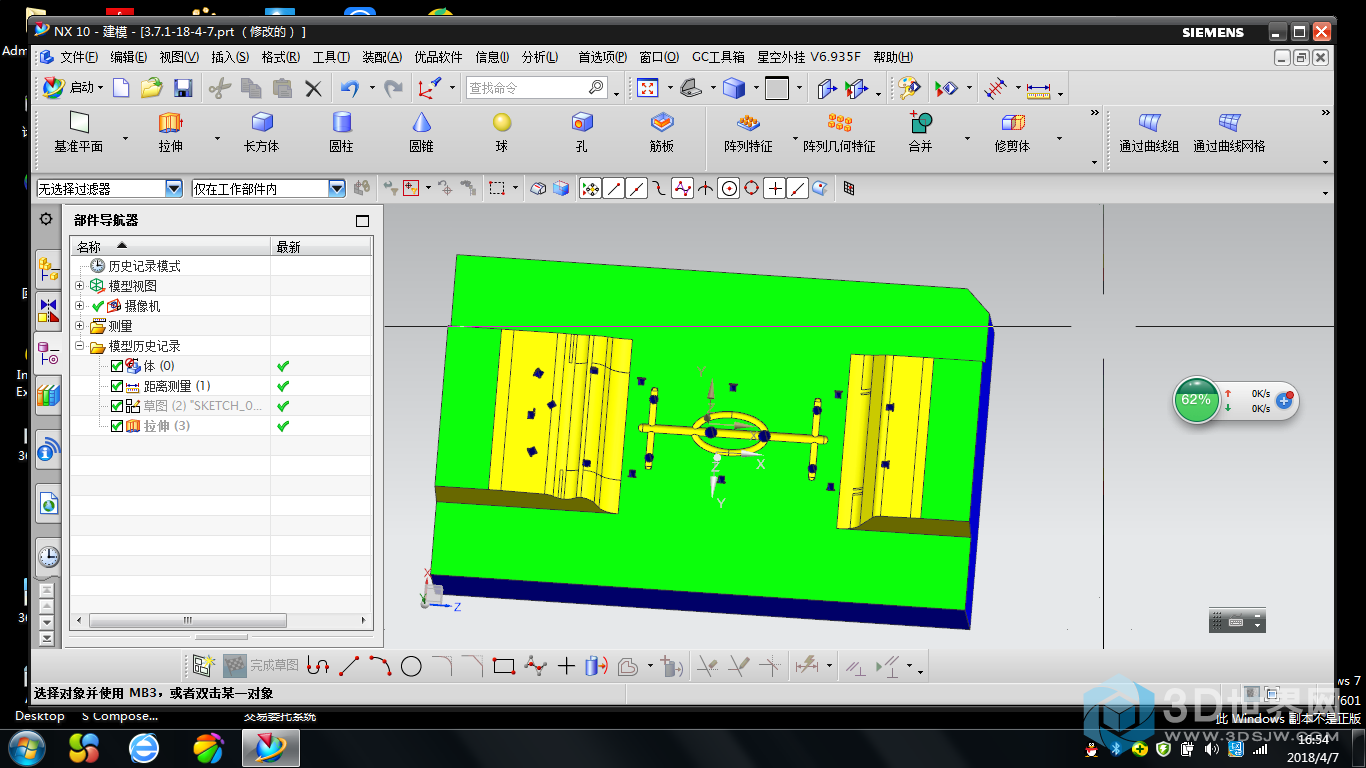
Task: Open a file with the folder icon
Action: coord(152,88)
